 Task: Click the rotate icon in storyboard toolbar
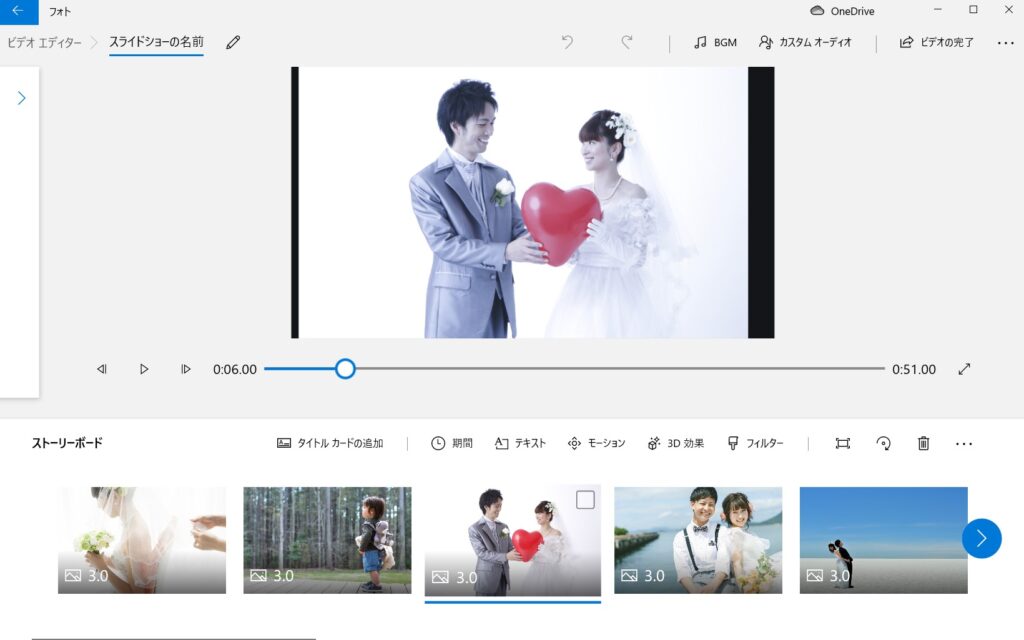883,443
